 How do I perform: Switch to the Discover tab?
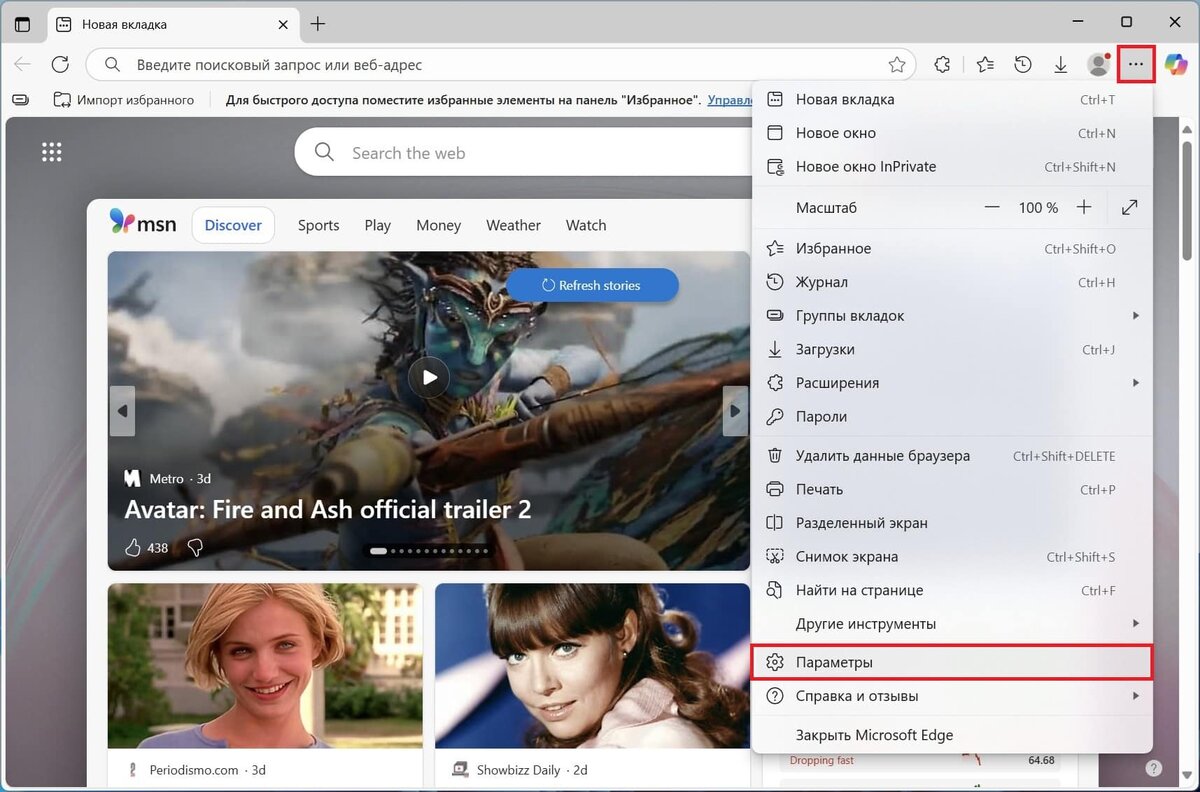tap(233, 225)
